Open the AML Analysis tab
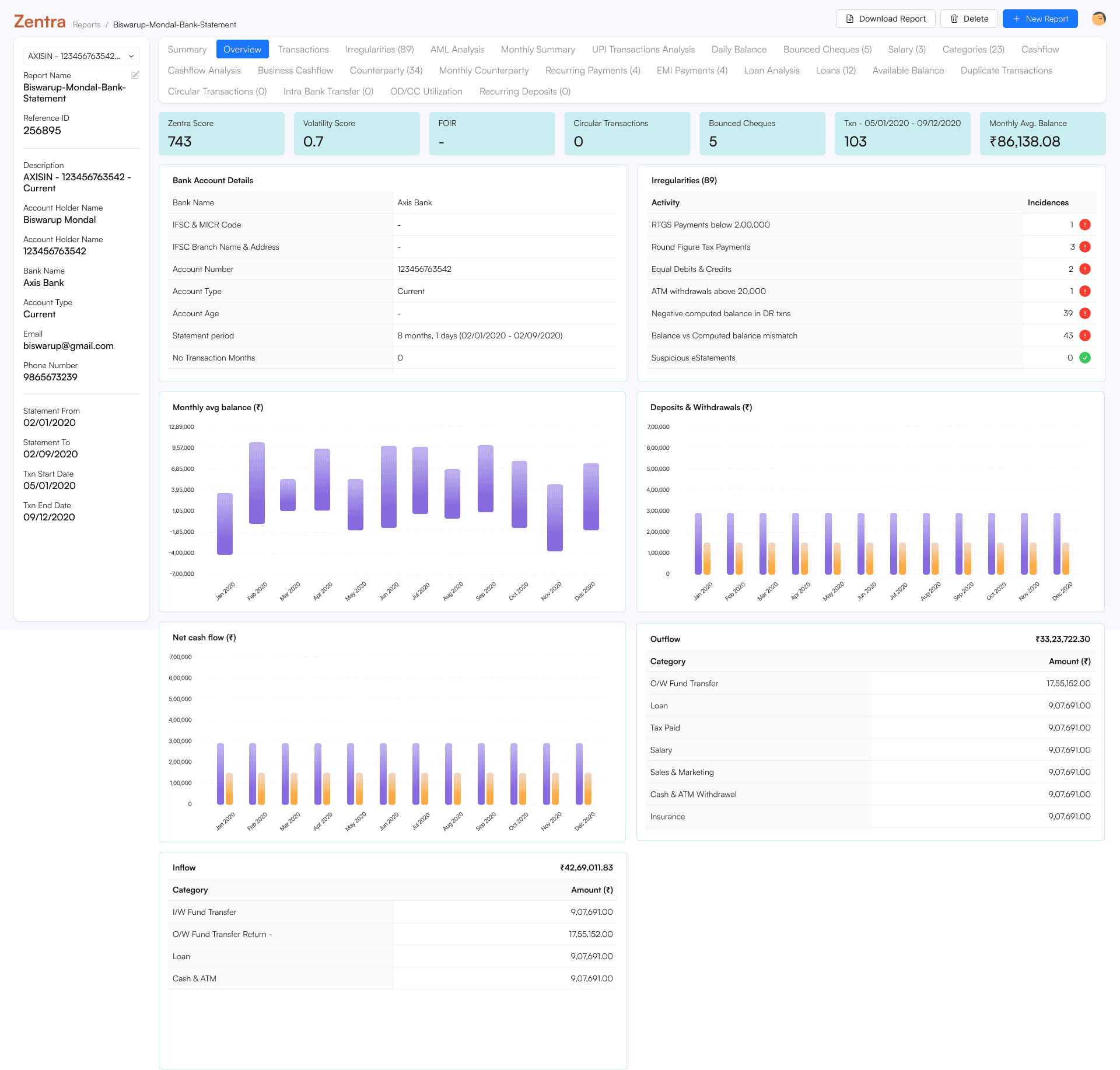1120x1070 pixels. [457, 50]
